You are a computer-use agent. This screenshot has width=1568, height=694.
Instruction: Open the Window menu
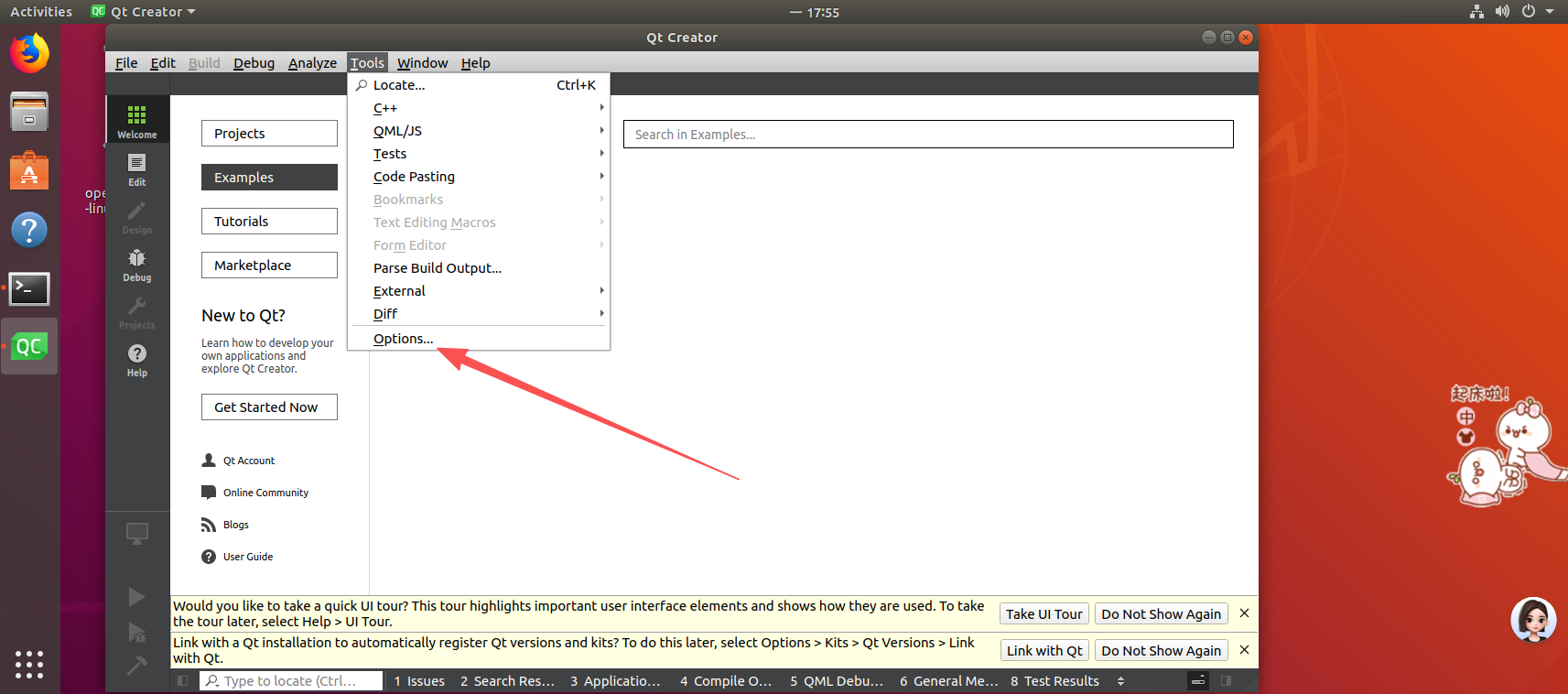point(422,63)
